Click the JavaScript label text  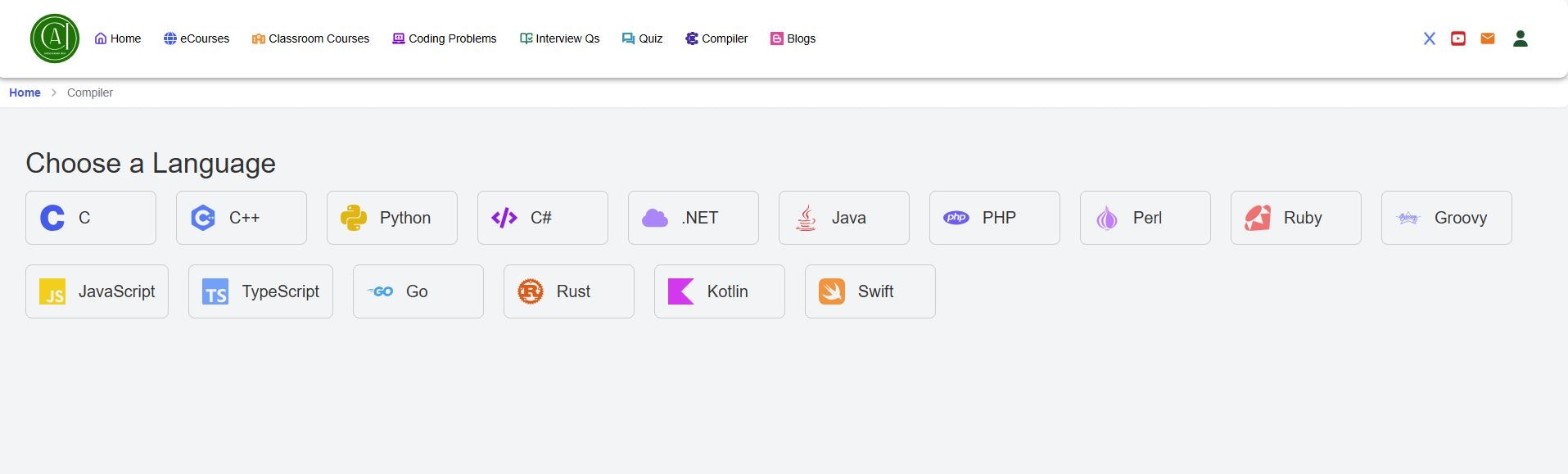(117, 291)
